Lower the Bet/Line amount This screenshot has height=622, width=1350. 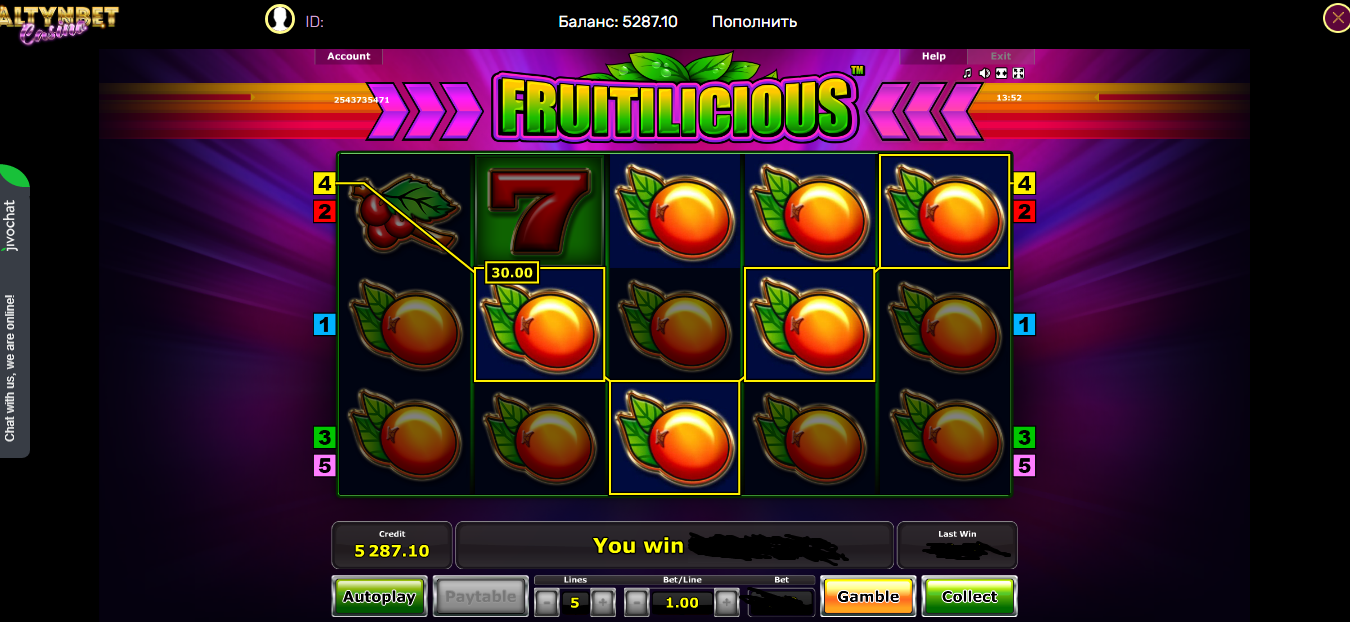point(636,602)
